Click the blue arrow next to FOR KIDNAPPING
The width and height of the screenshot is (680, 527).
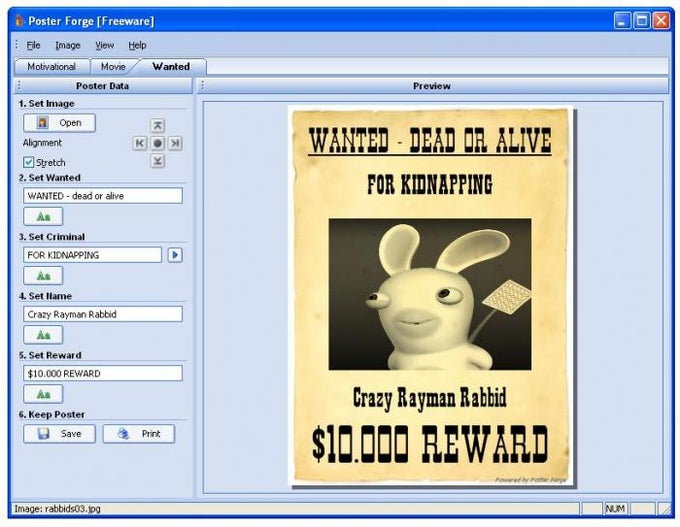[x=175, y=255]
